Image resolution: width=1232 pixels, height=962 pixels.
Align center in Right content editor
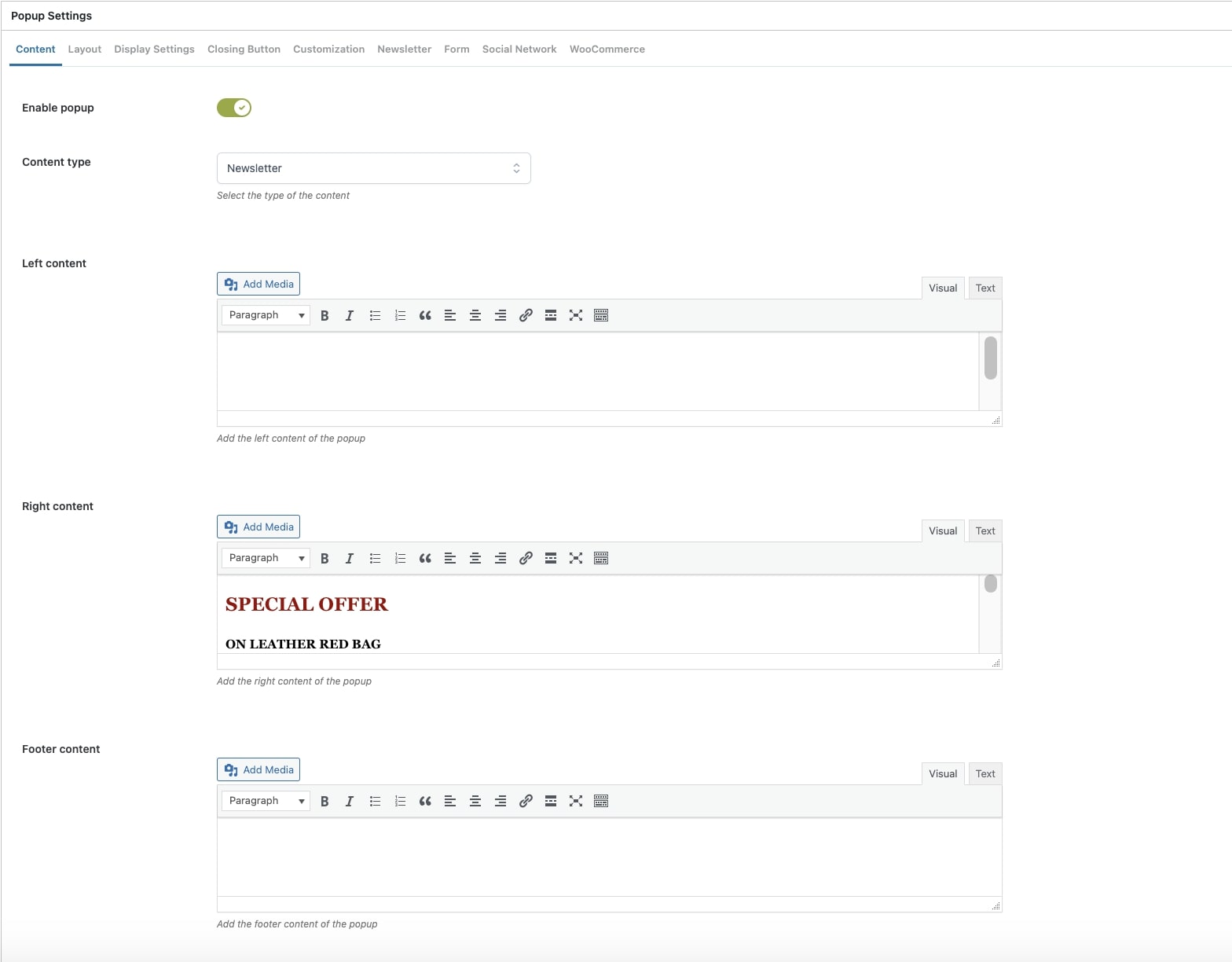coord(475,558)
